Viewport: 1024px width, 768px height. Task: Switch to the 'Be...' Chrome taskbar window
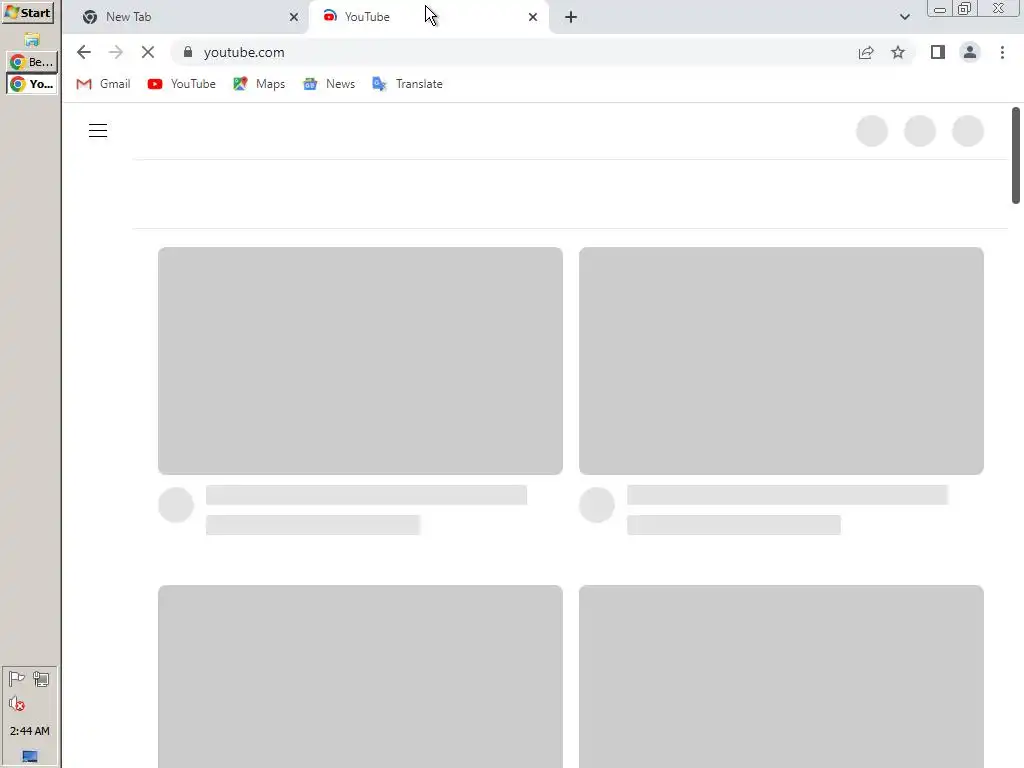click(x=31, y=62)
